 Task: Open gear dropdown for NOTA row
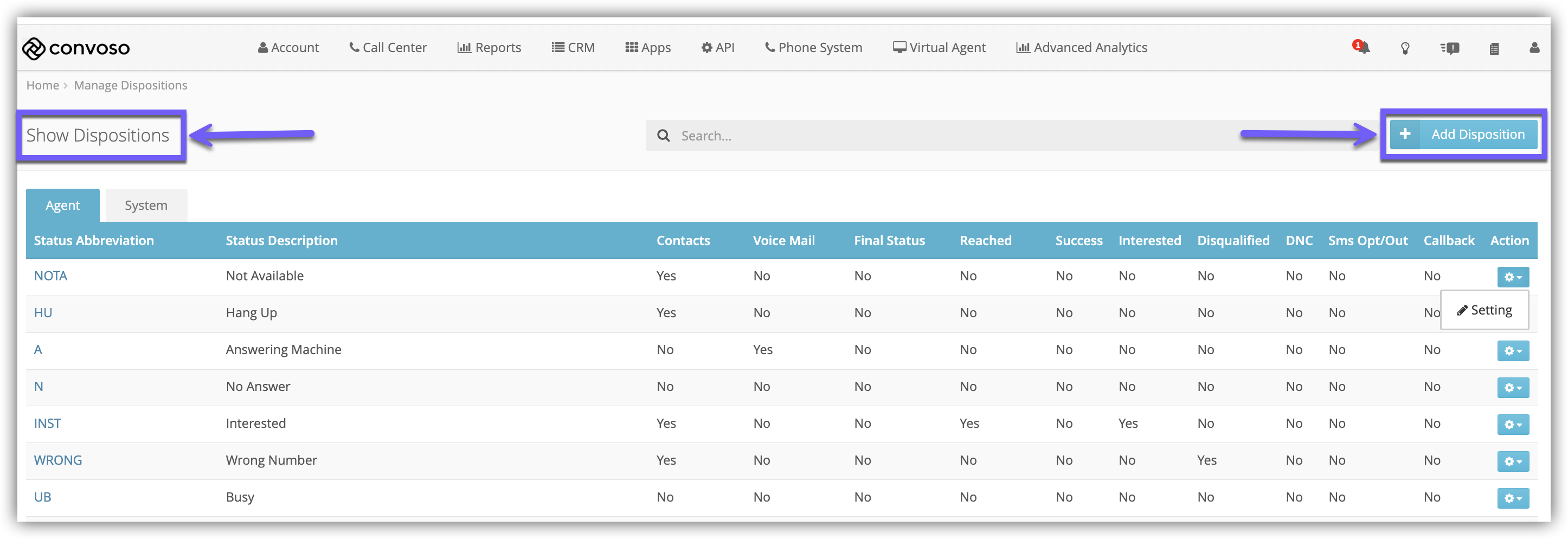pos(1513,277)
